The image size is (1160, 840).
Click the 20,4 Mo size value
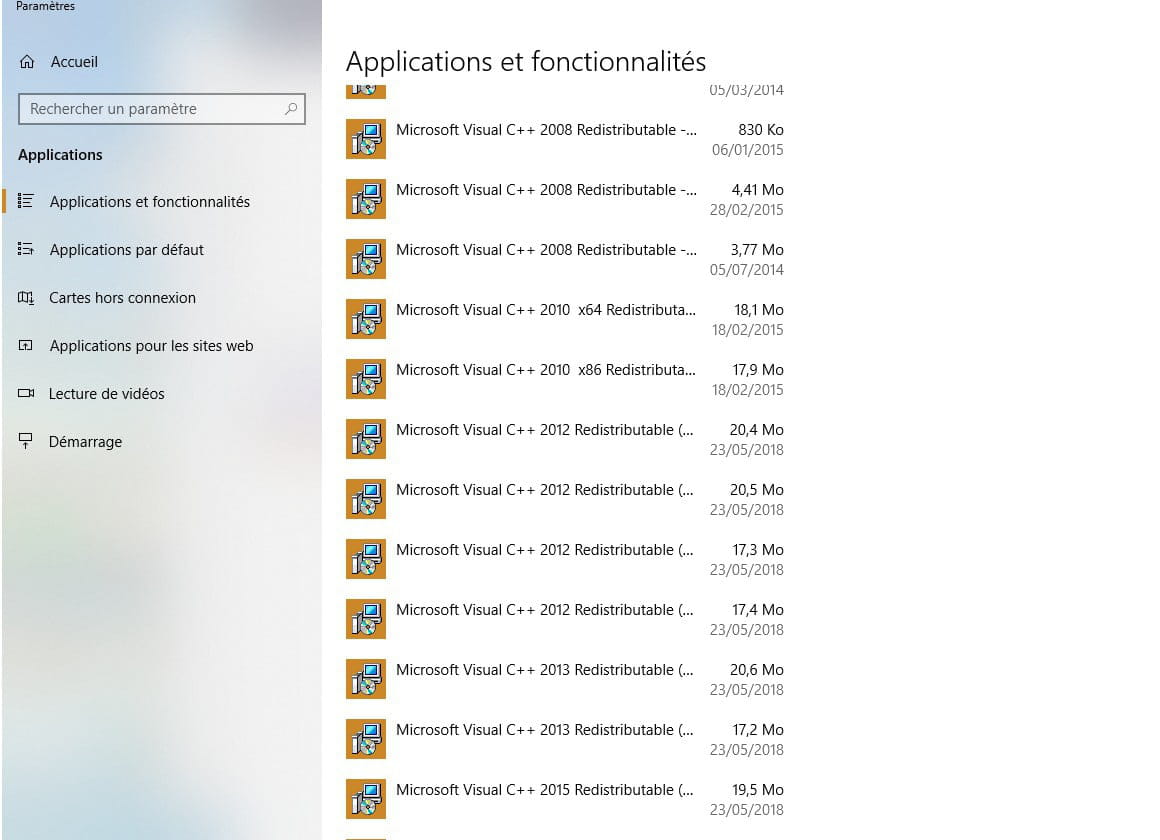point(757,429)
